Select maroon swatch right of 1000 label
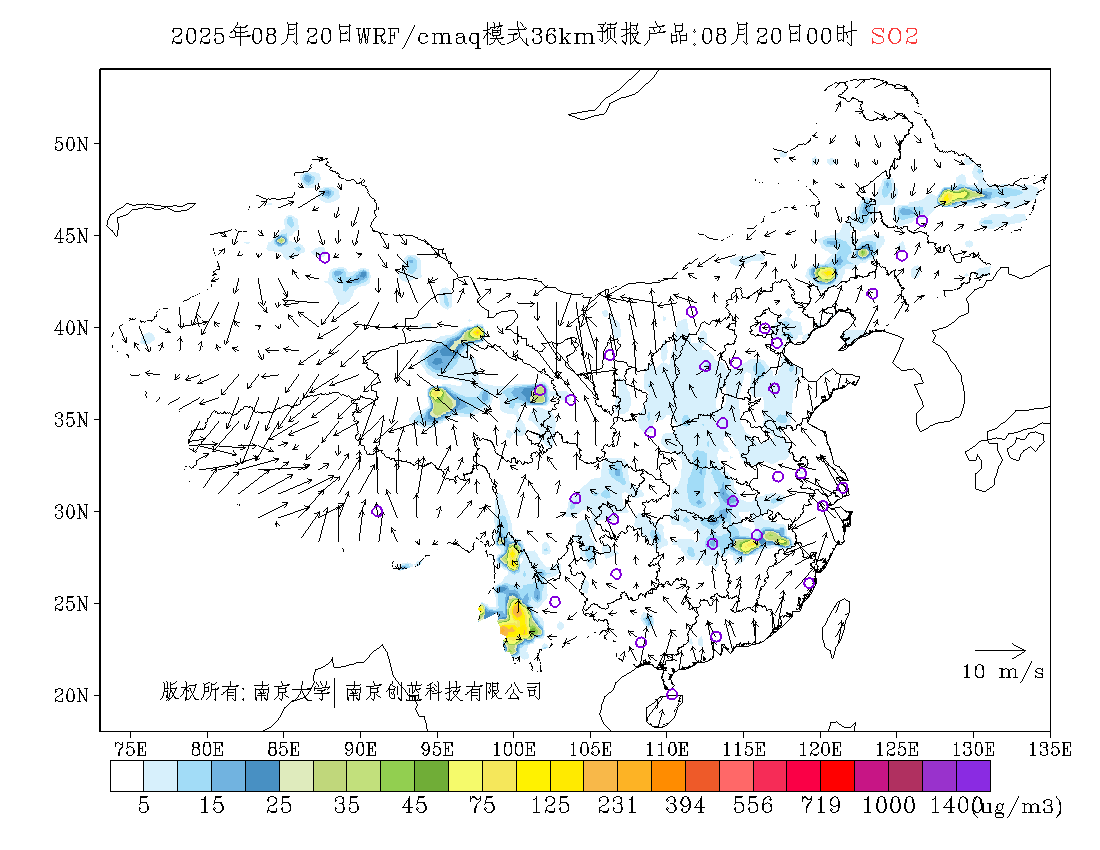 [905, 776]
